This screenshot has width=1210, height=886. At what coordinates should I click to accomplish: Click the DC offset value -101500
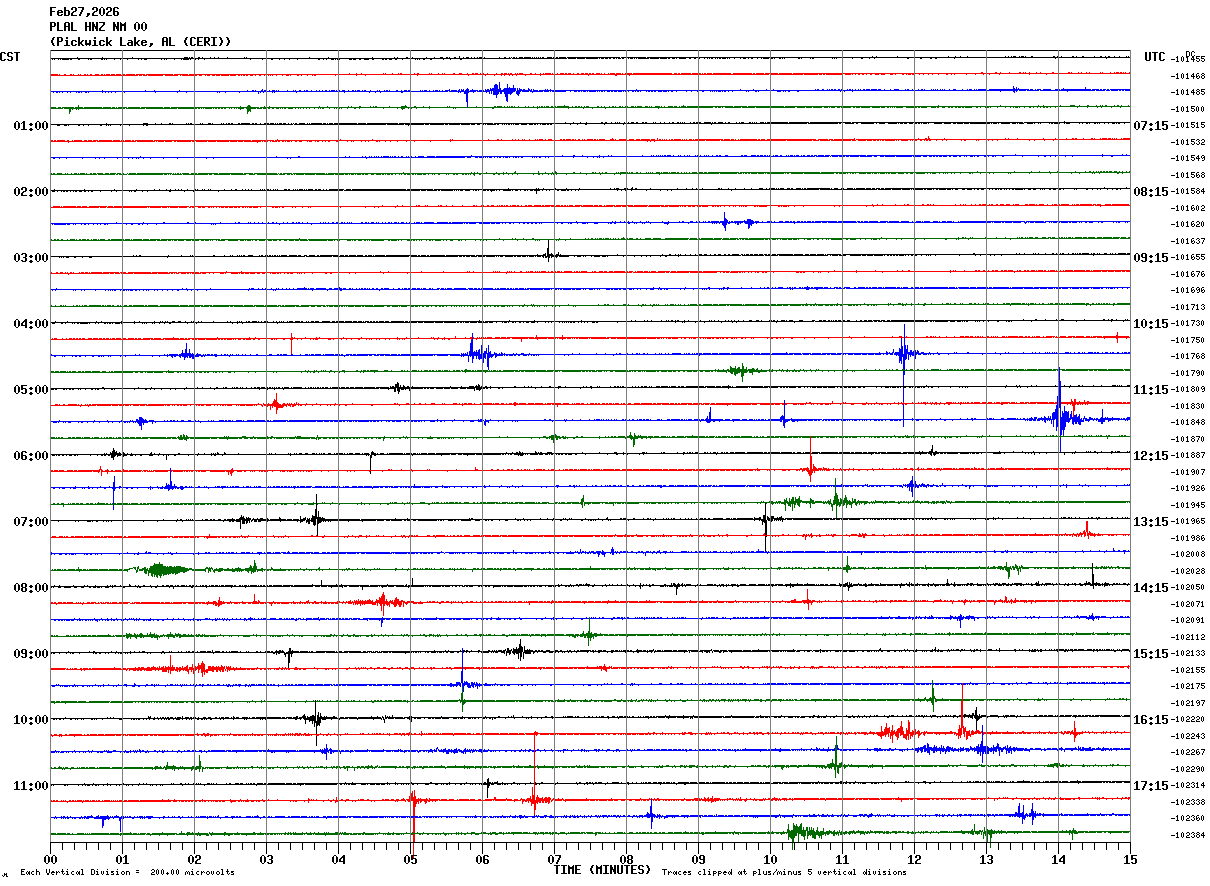1187,109
